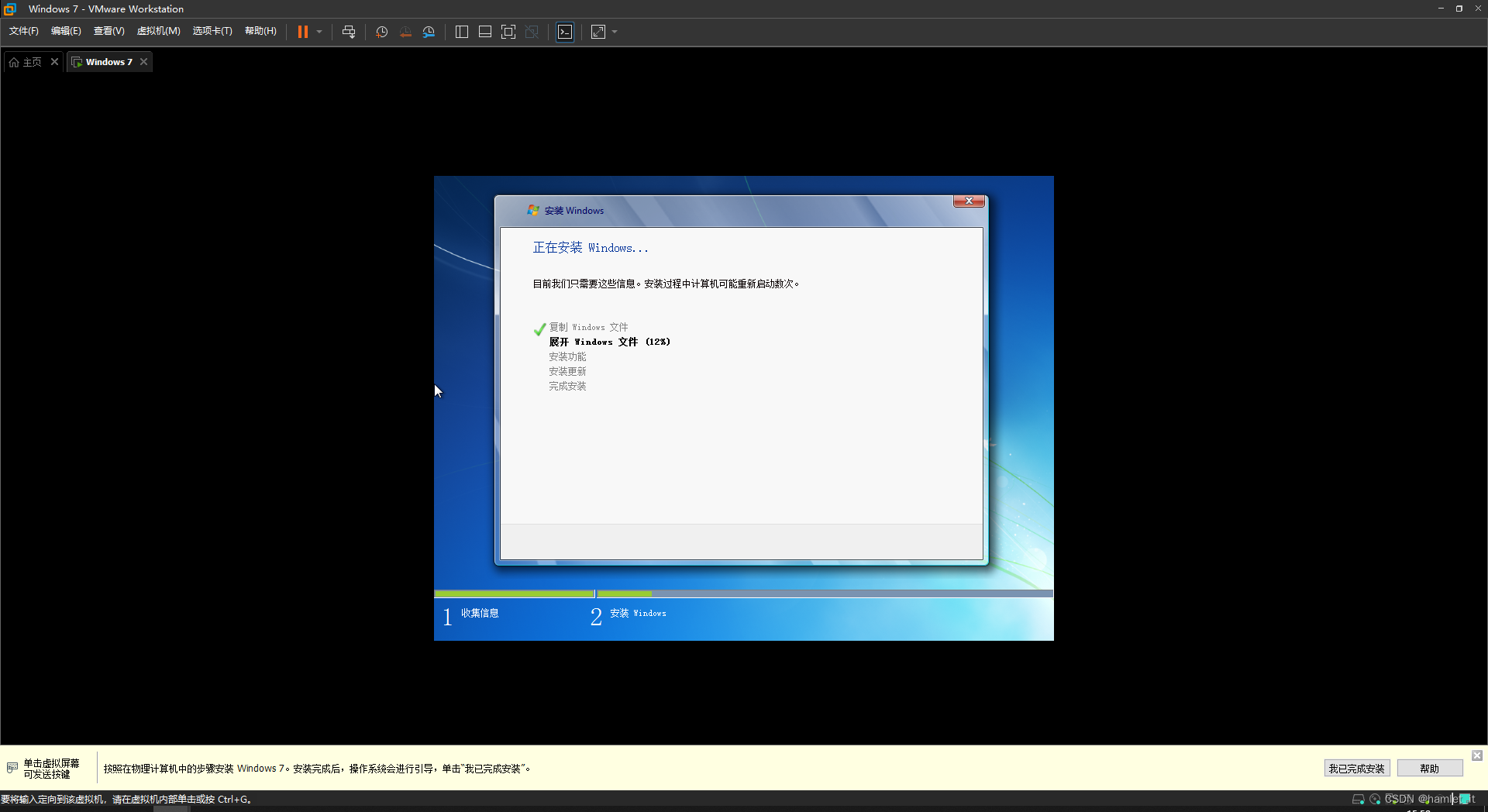The height and width of the screenshot is (812, 1488).
Task: Click the send Ctrl+Alt+Del toolbar icon
Action: point(349,32)
